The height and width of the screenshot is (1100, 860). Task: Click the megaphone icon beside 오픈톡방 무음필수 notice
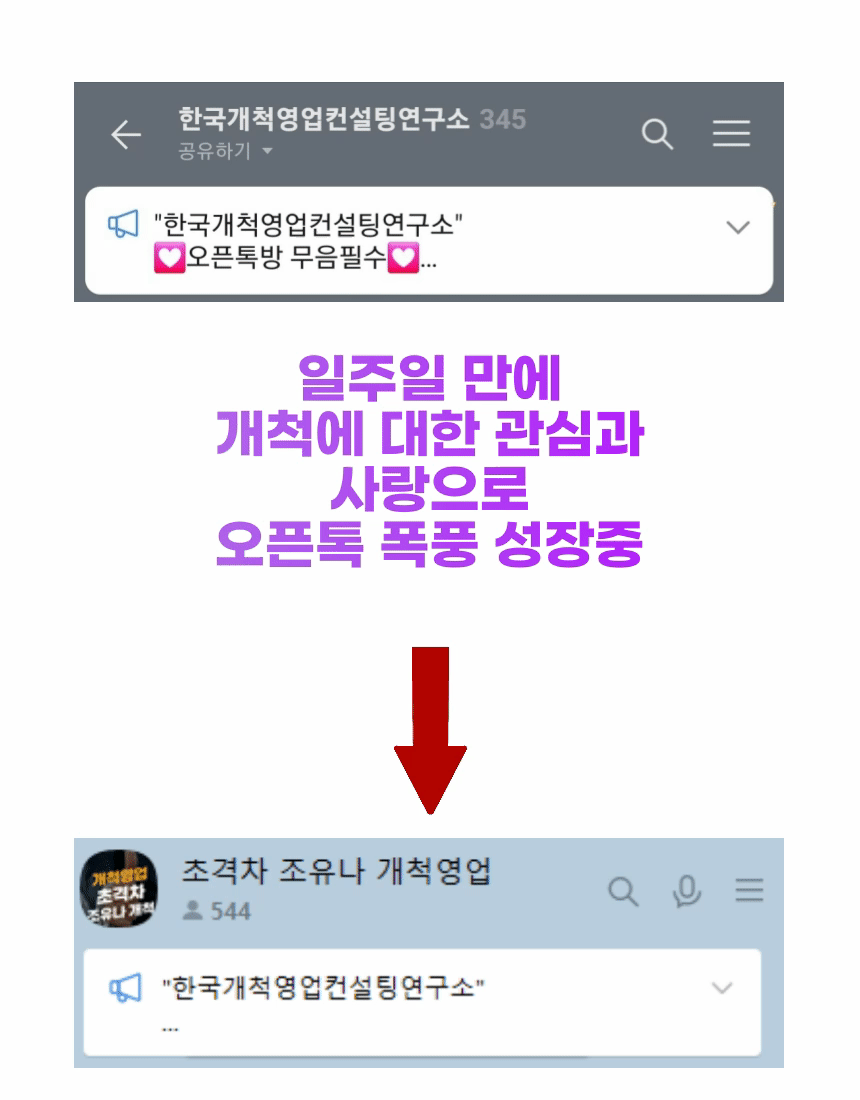pyautogui.click(x=123, y=224)
